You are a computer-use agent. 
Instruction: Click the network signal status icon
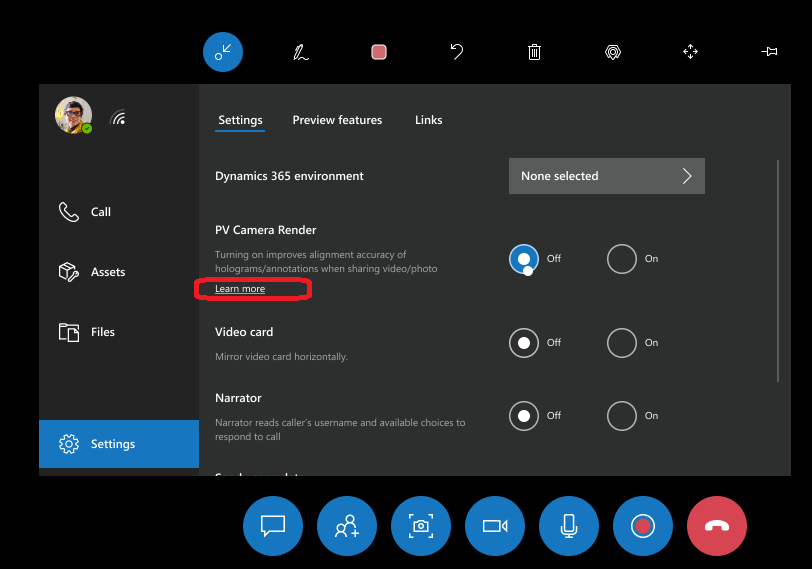click(118, 118)
